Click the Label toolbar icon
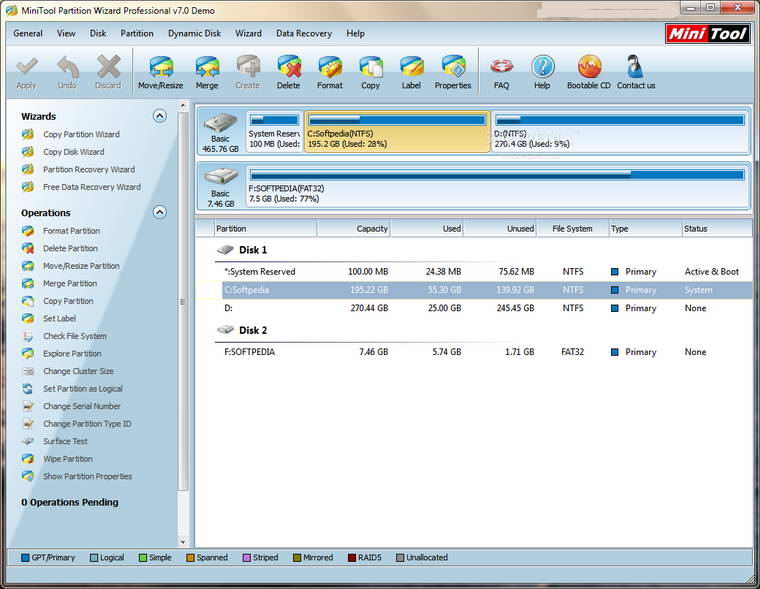Viewport: 760px width, 589px height. (x=411, y=73)
